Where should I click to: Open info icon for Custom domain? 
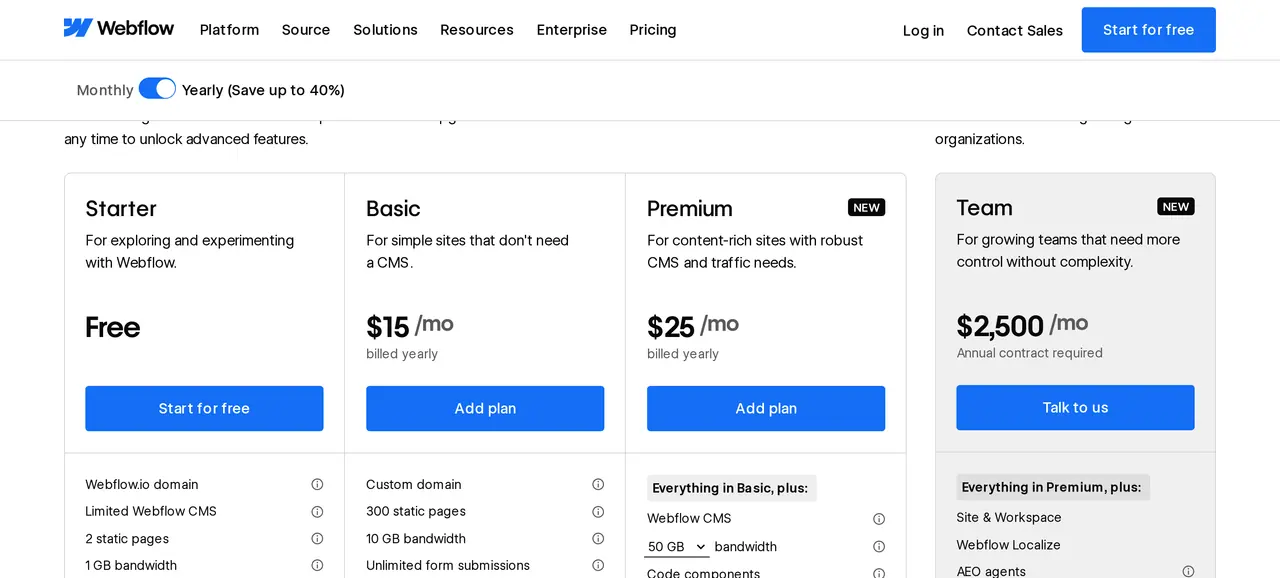[x=598, y=484]
